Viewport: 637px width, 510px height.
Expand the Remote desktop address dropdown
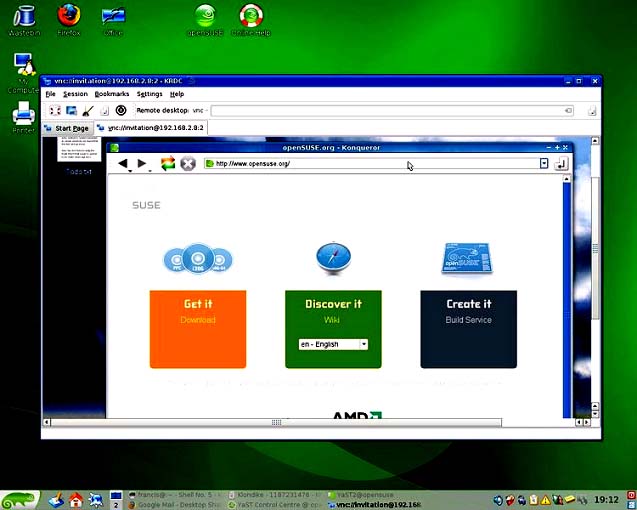click(568, 110)
